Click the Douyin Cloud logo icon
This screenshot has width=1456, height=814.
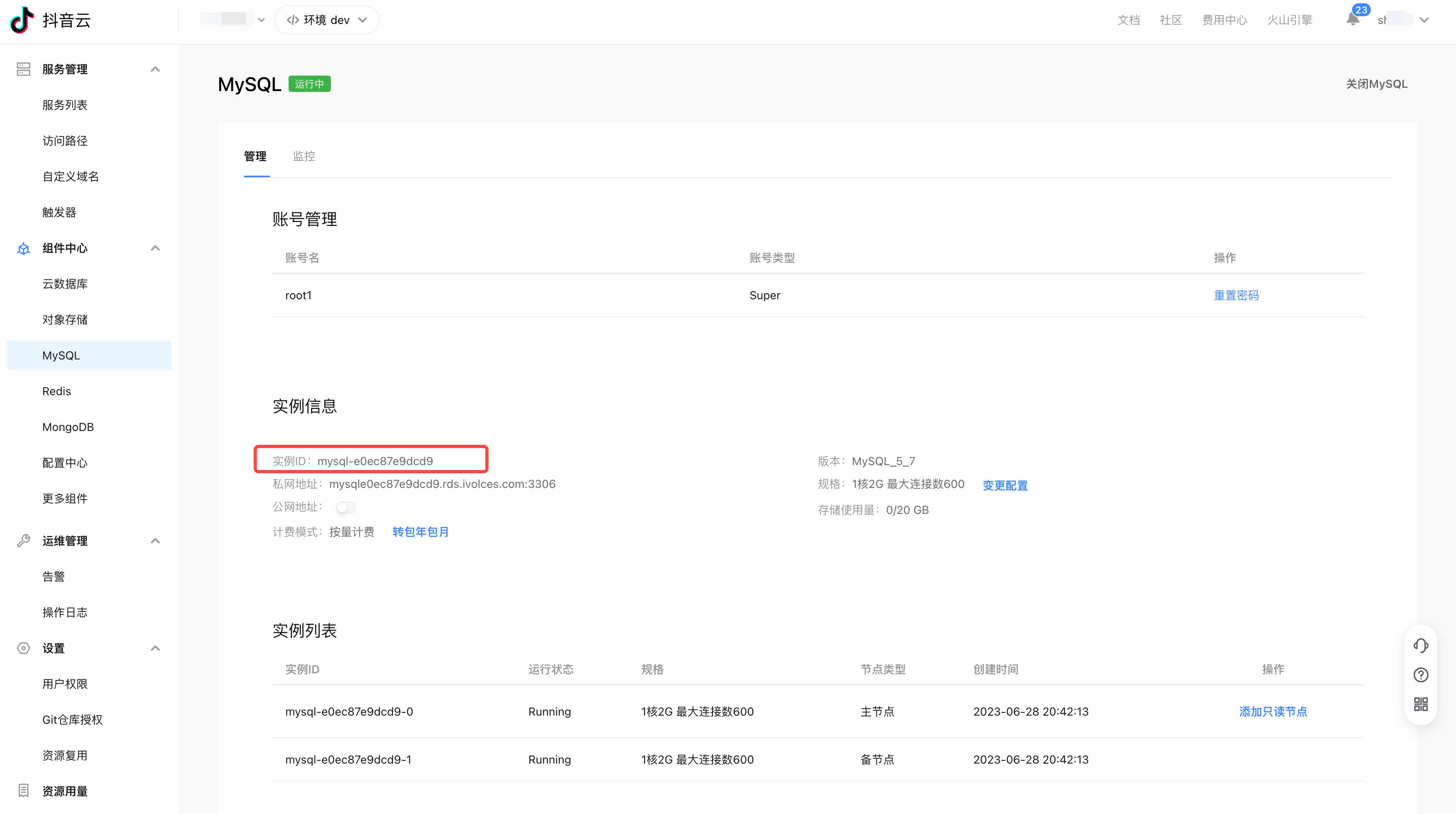(22, 20)
